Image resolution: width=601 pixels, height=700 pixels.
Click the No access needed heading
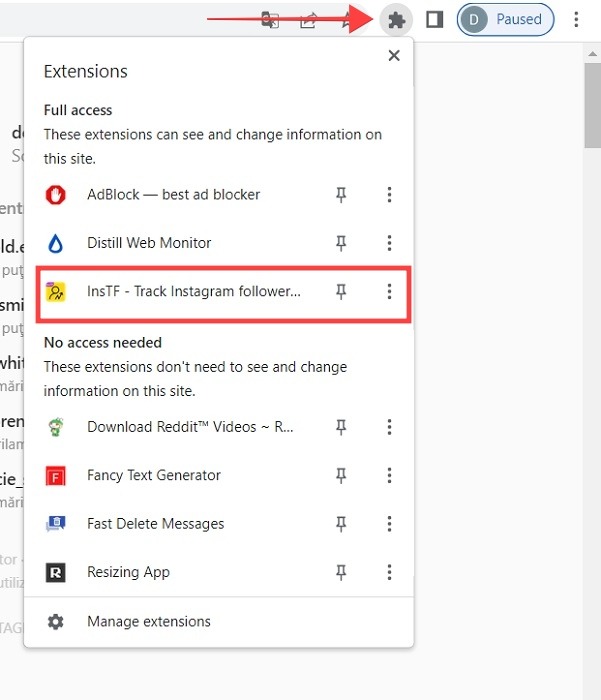(103, 343)
